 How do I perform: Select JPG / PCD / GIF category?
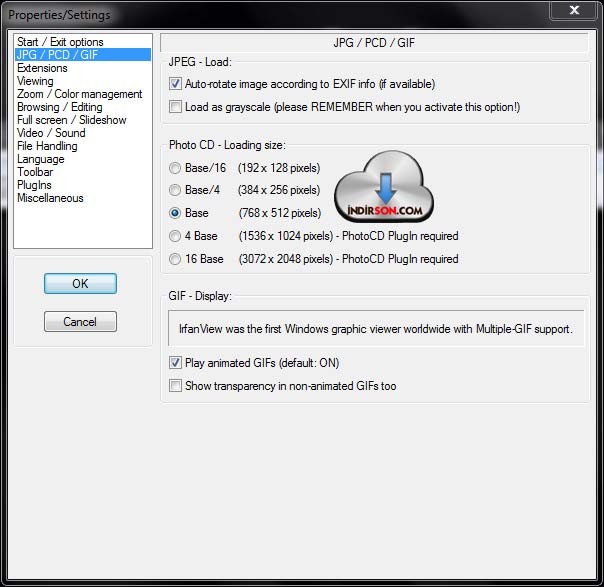(83, 55)
